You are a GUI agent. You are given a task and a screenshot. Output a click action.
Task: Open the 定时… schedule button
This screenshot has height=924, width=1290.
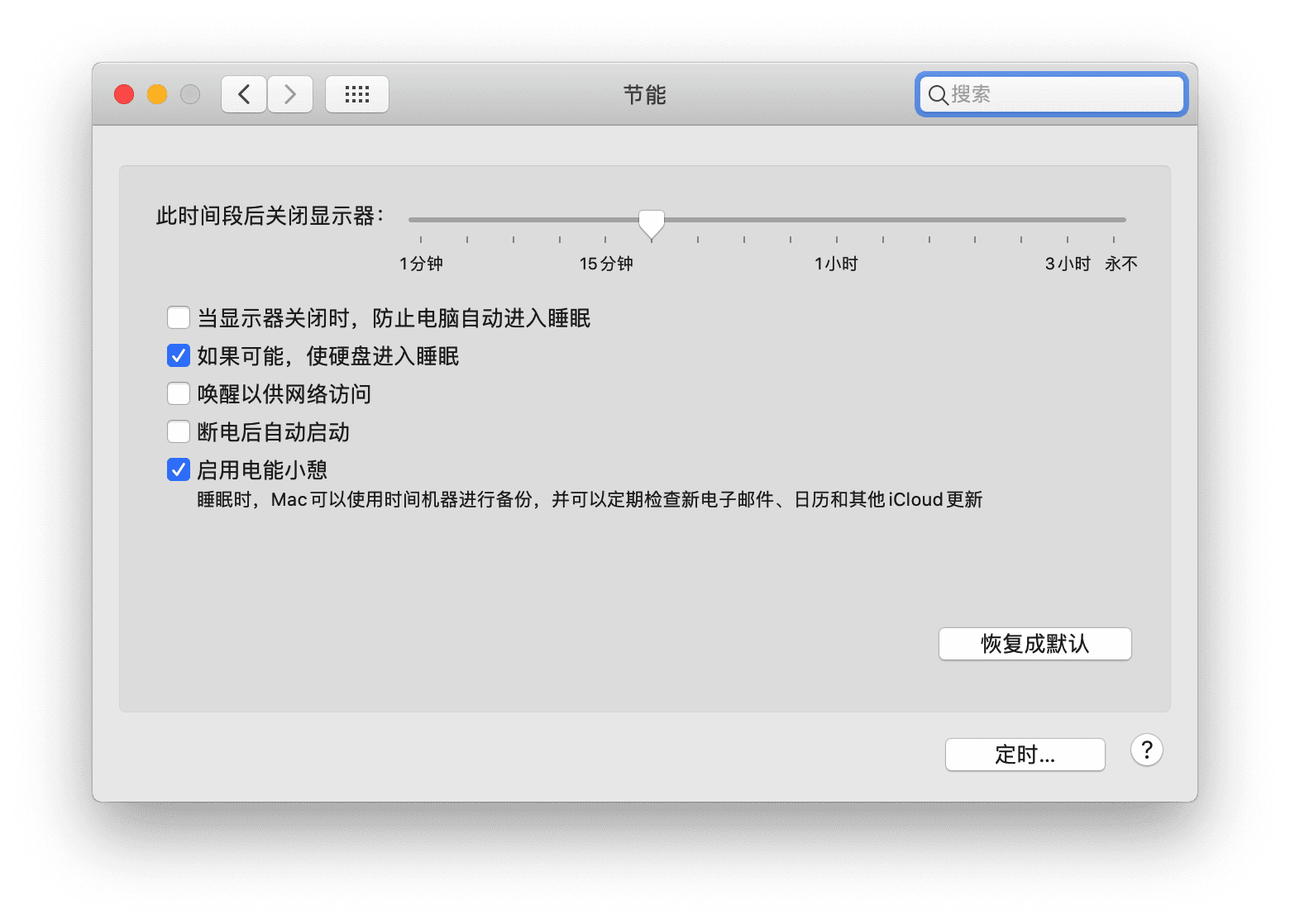pos(1025,755)
